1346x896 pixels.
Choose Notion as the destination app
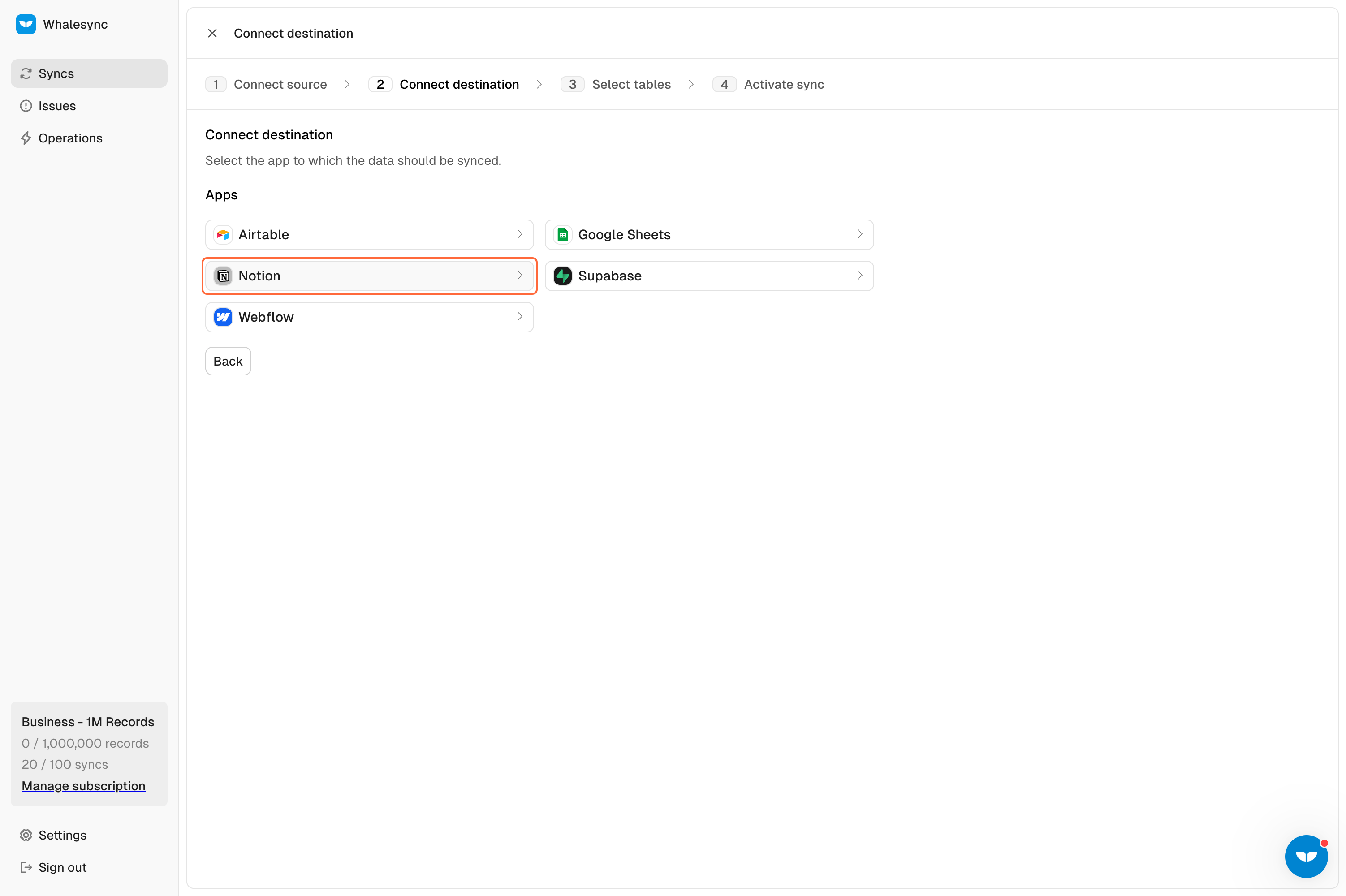tap(369, 276)
